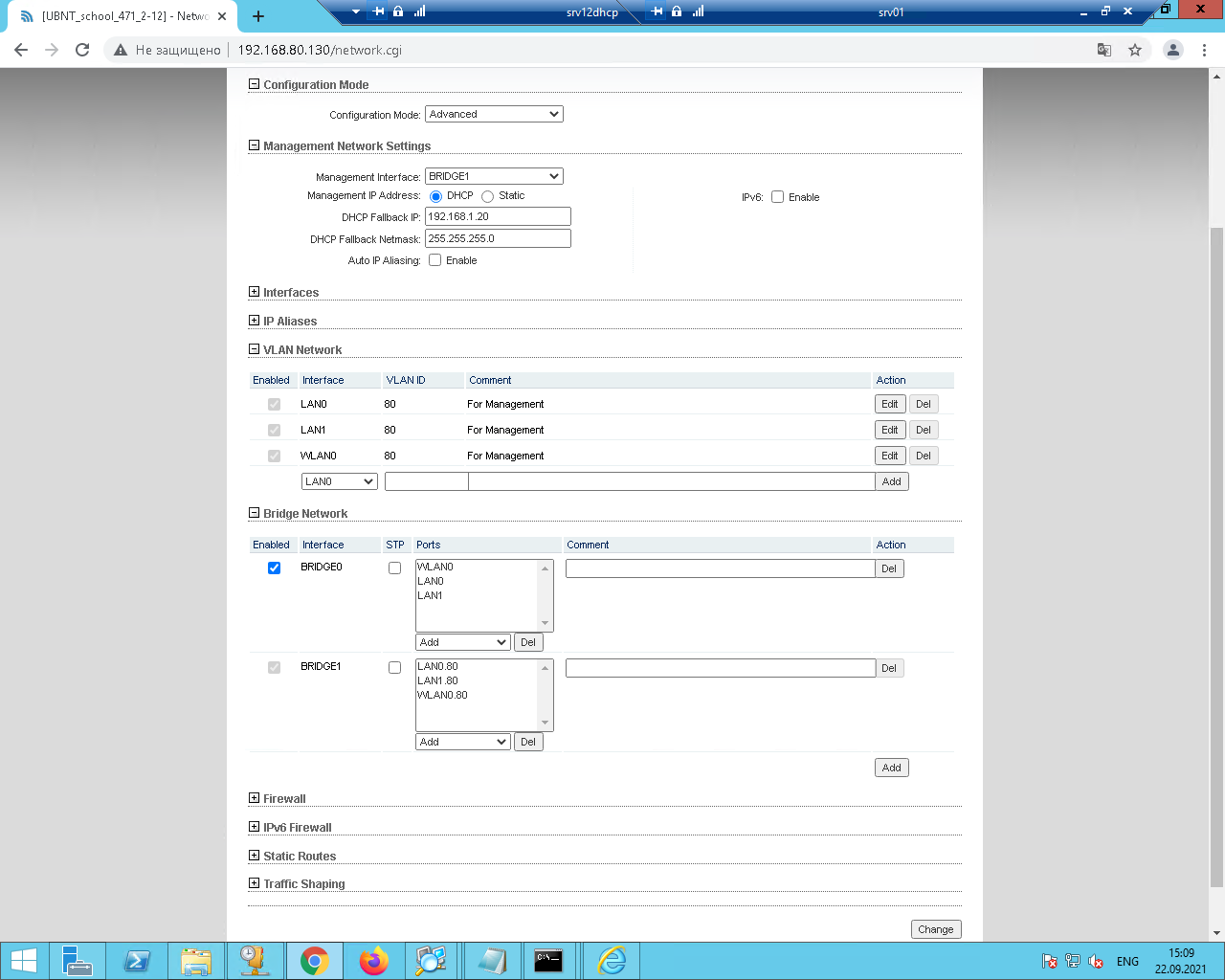This screenshot has width=1225, height=980.
Task: Click signal icon in srv01 connection bar
Action: click(x=698, y=11)
